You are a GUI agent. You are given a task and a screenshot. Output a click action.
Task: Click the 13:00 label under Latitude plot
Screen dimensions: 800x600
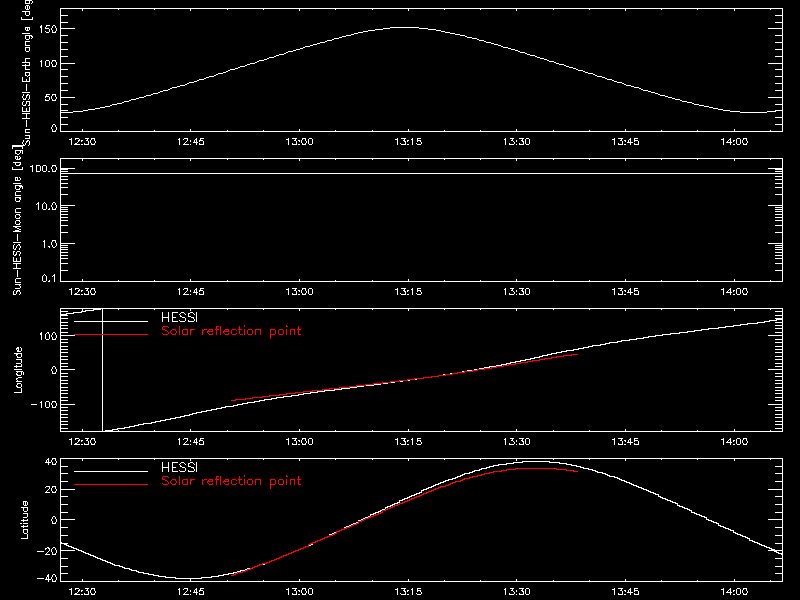point(299,591)
